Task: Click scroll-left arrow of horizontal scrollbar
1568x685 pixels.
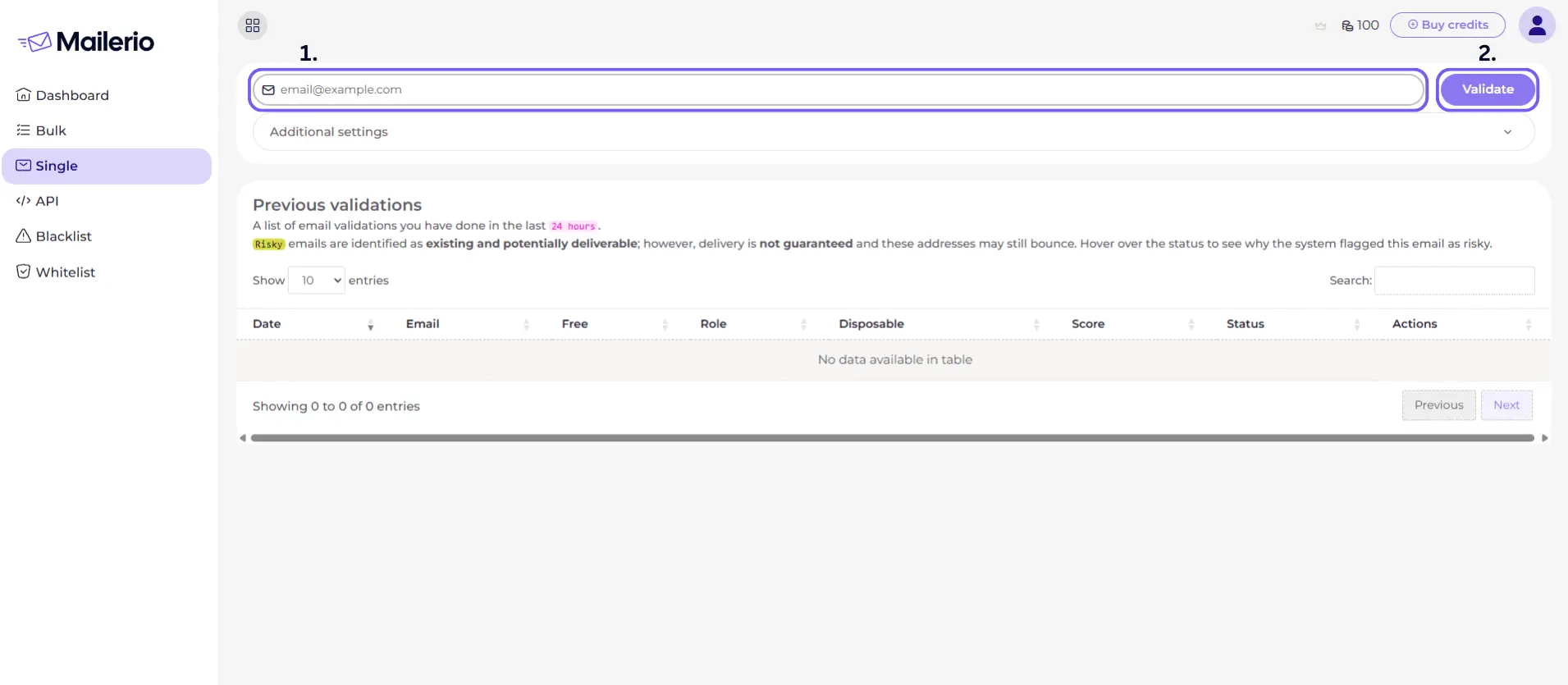Action: point(243,438)
